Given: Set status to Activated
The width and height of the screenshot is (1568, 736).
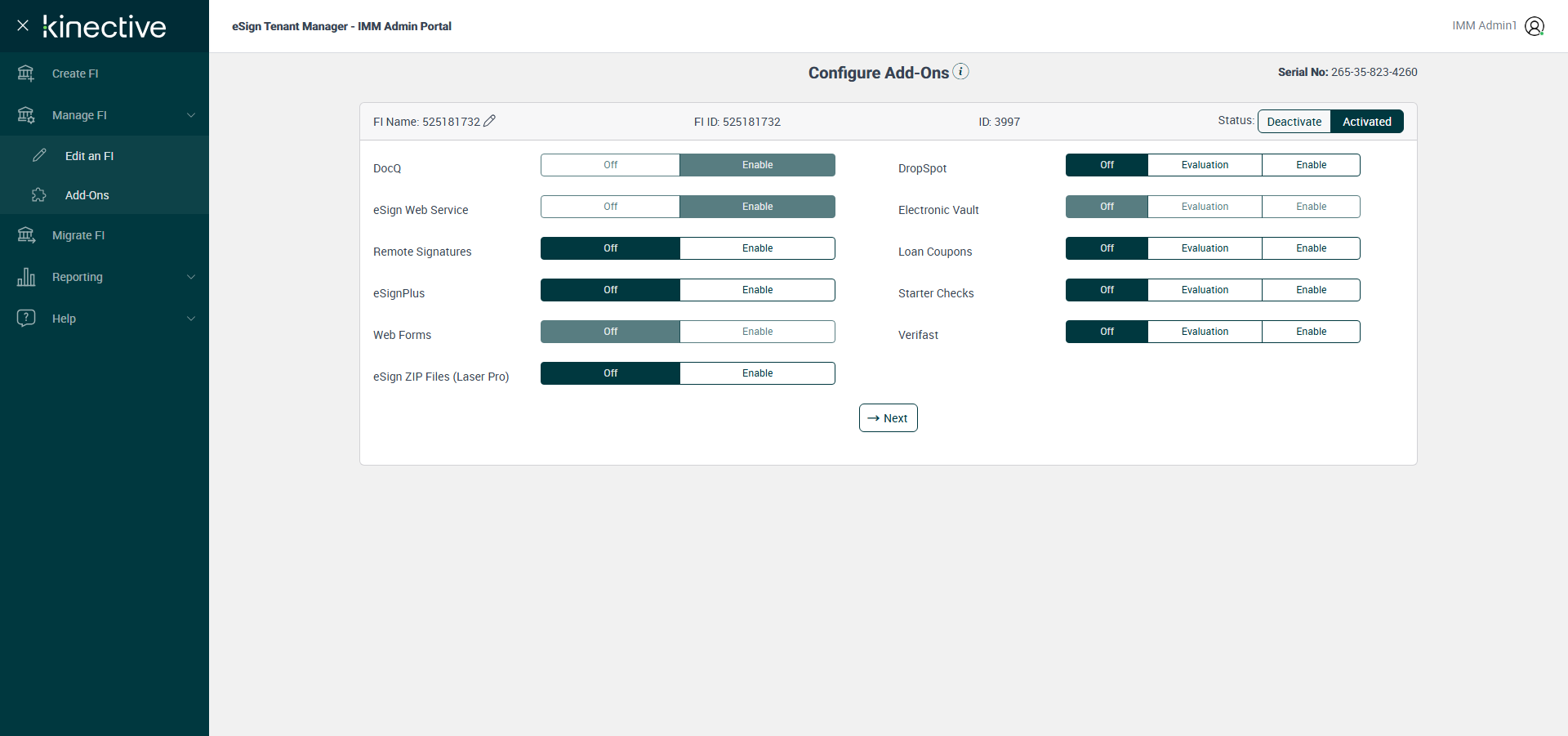Looking at the screenshot, I should tap(1367, 122).
